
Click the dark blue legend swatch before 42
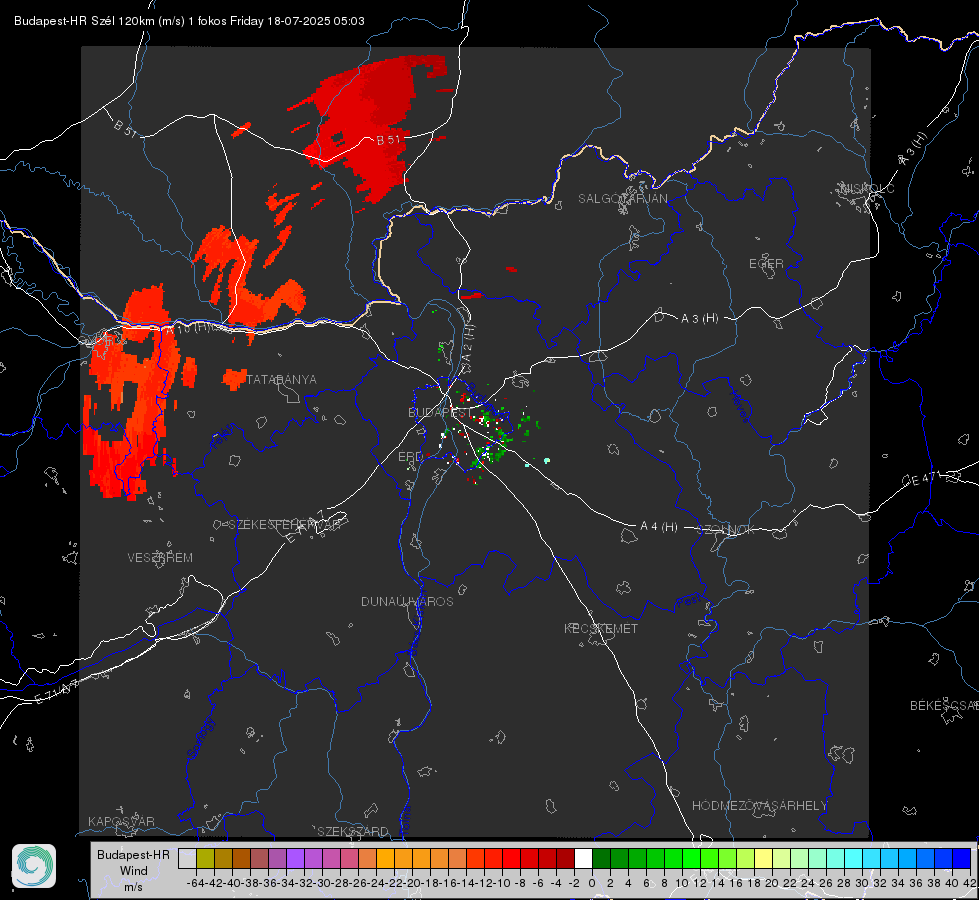[x=962, y=858]
